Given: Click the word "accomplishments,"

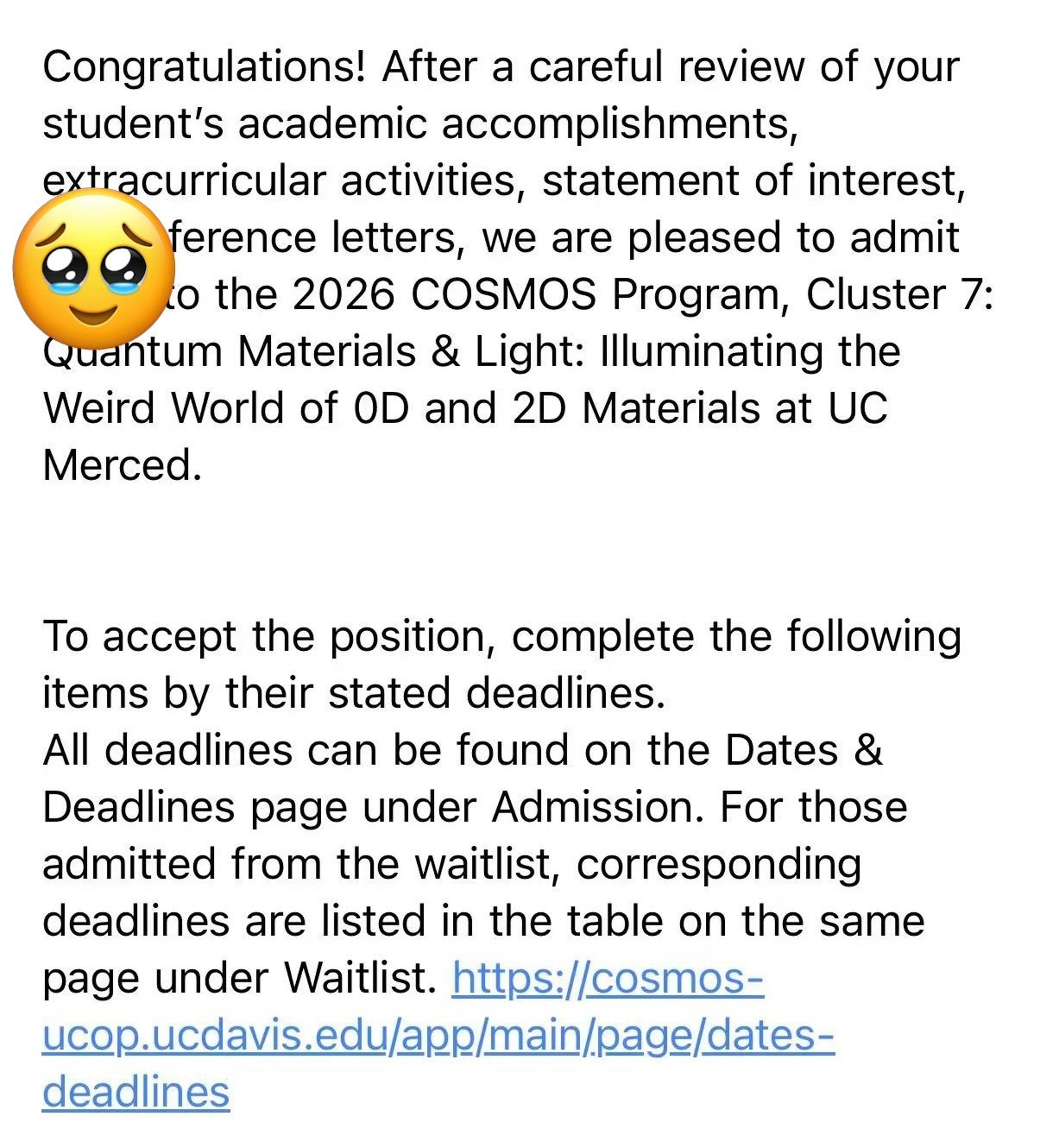Looking at the screenshot, I should coord(620,124).
